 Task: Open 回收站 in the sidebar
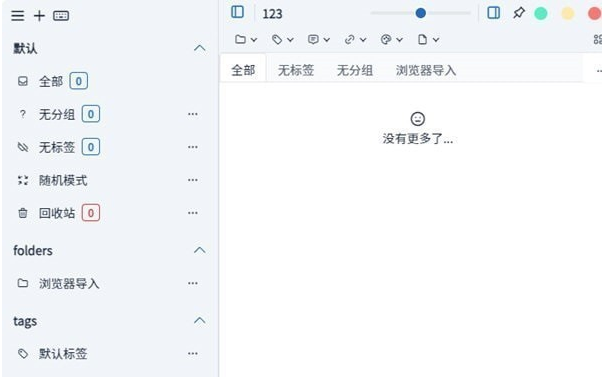point(57,213)
